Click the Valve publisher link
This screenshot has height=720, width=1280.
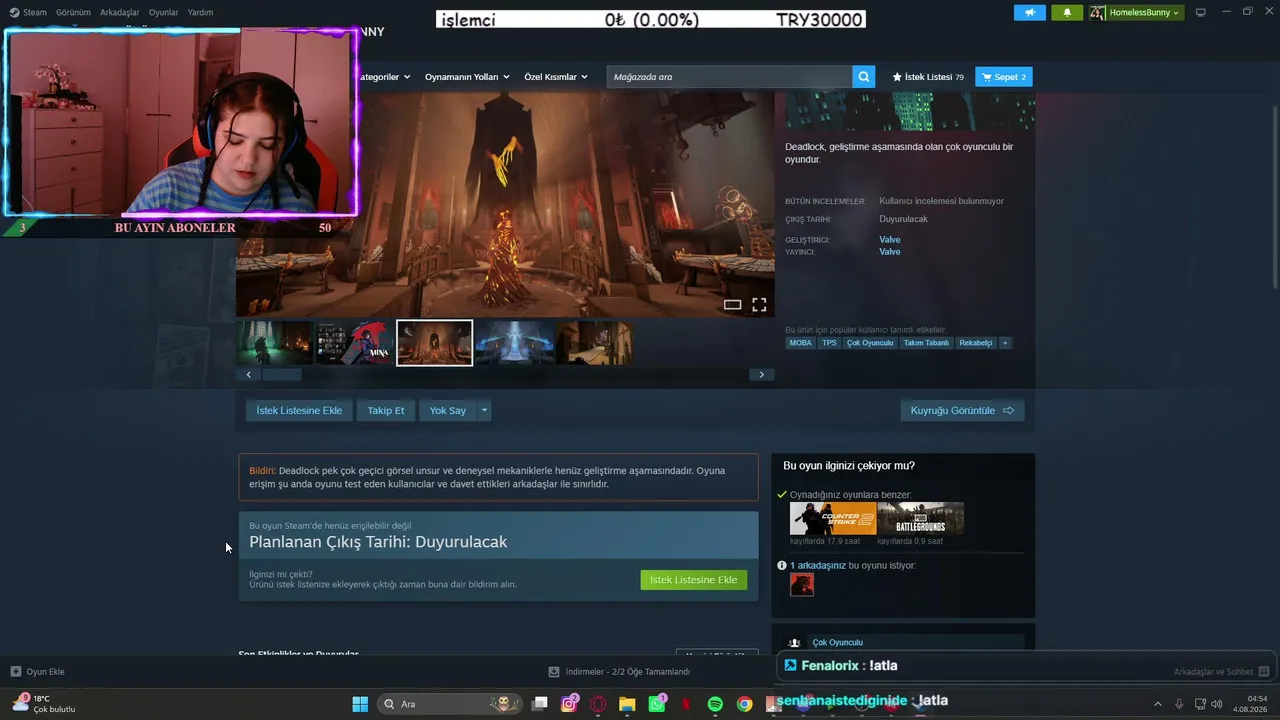[890, 252]
